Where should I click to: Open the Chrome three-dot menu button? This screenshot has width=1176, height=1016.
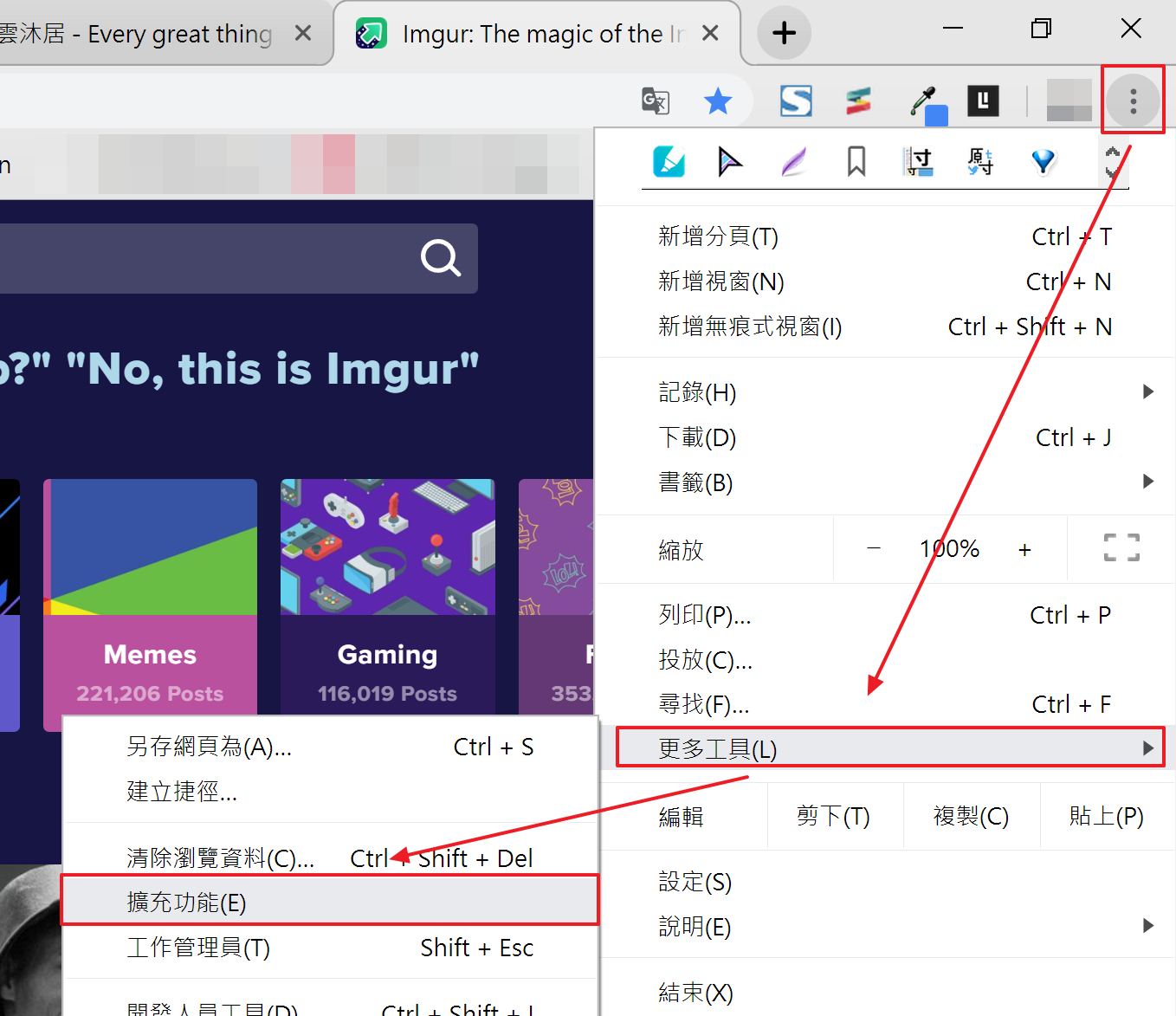tap(1133, 101)
